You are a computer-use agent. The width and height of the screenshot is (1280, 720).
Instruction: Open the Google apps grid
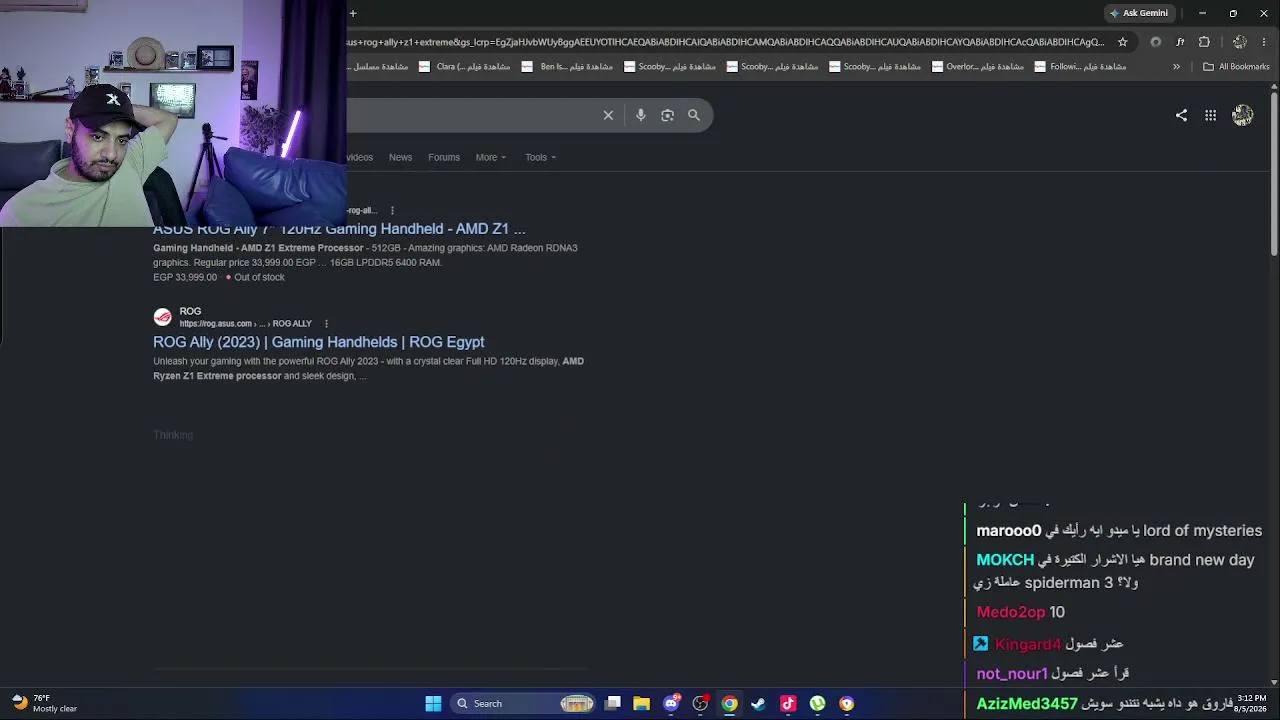[x=1210, y=115]
